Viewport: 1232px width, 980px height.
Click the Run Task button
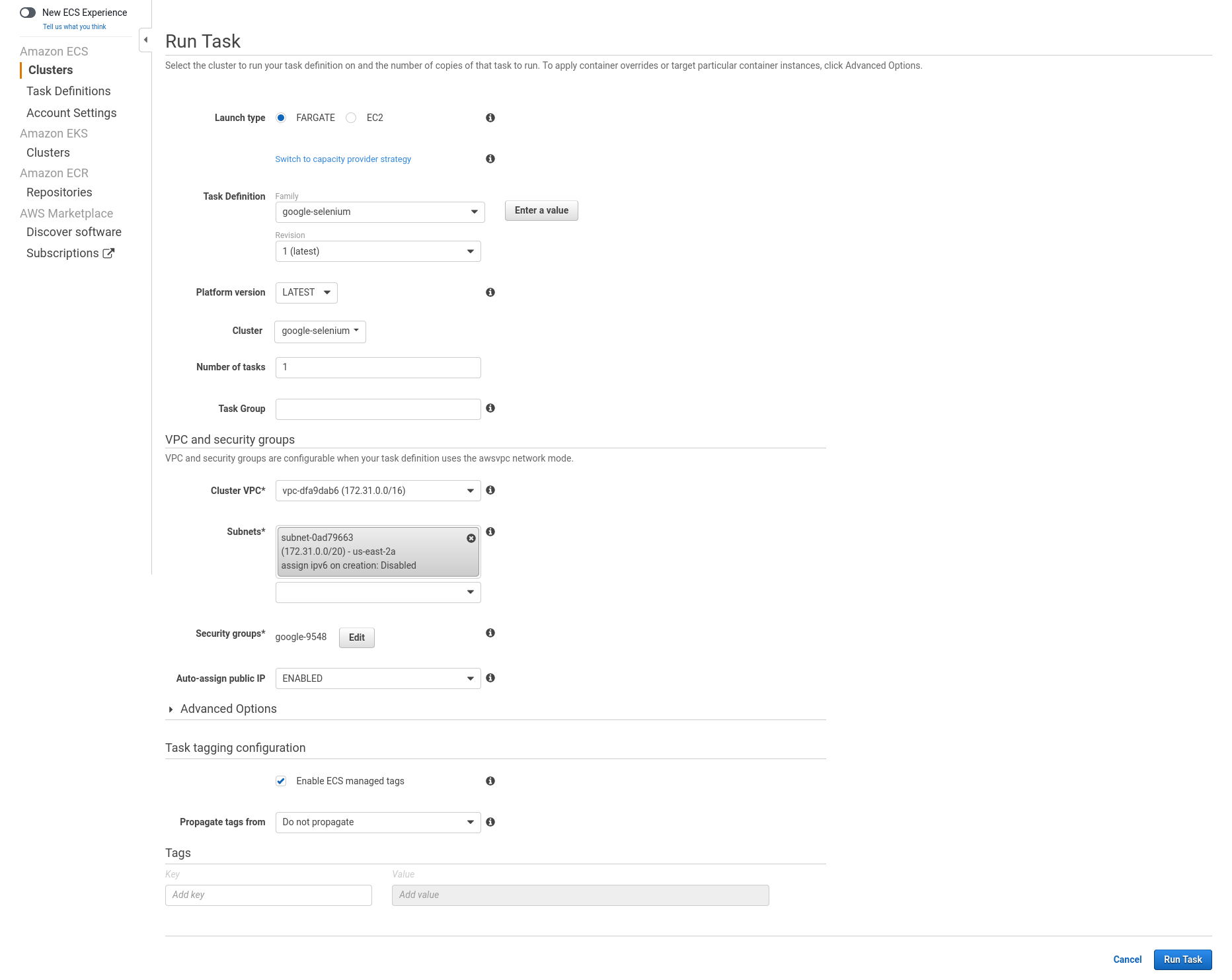[x=1182, y=960]
